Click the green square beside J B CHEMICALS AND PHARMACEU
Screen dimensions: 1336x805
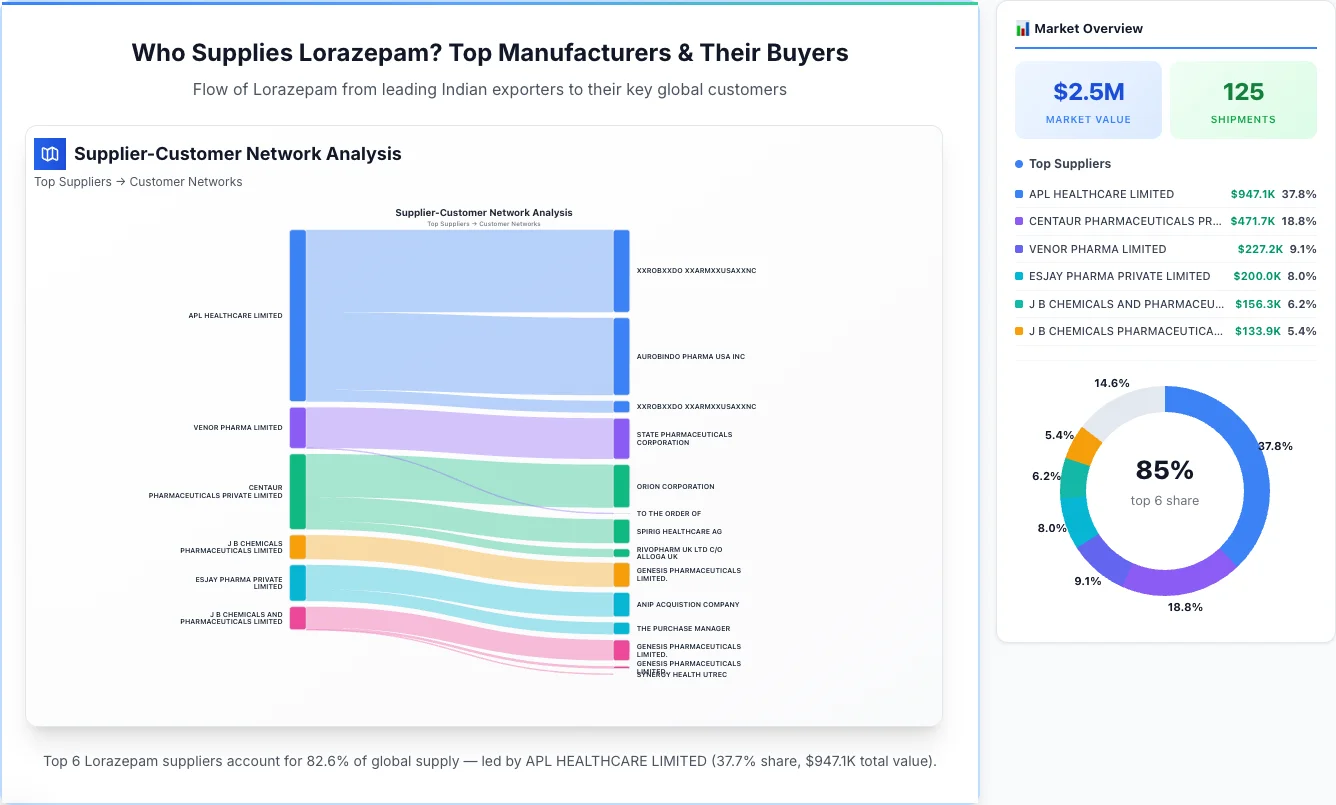point(1019,304)
